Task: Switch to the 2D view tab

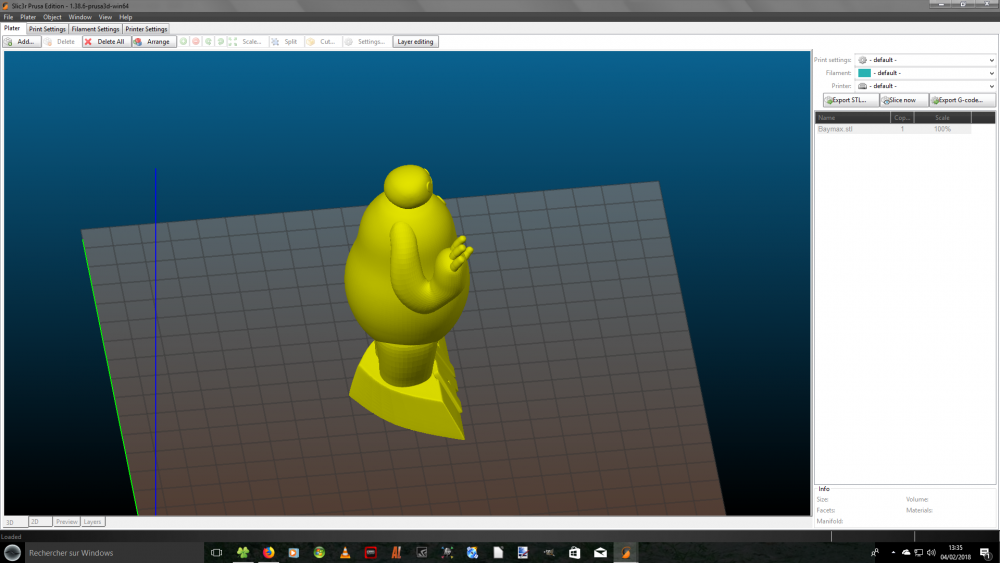Action: pyautogui.click(x=40, y=522)
